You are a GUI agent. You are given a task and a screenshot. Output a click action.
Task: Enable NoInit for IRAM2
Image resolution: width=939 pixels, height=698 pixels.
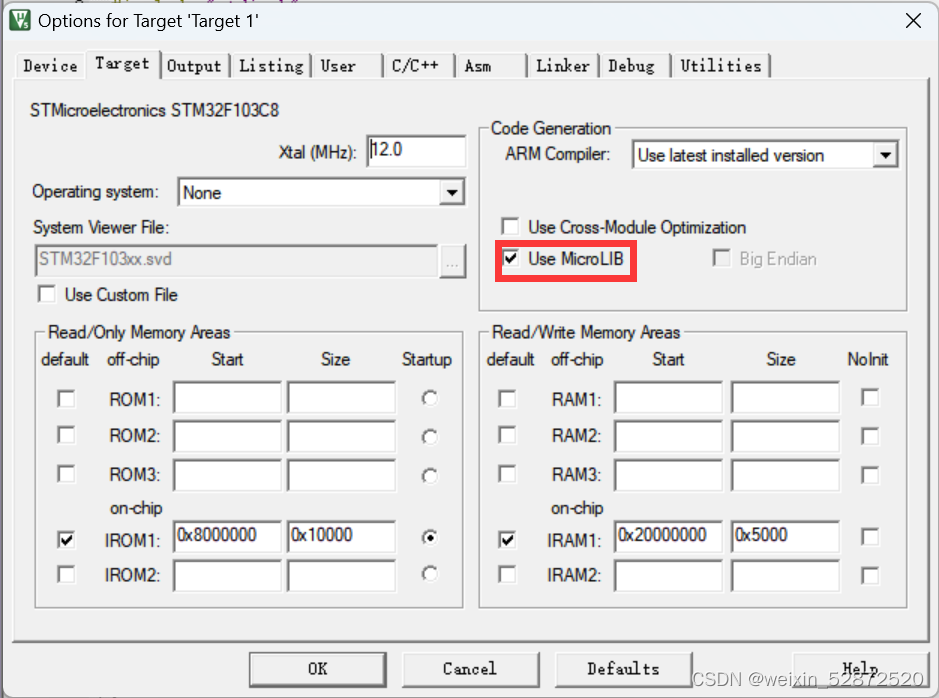tap(870, 576)
